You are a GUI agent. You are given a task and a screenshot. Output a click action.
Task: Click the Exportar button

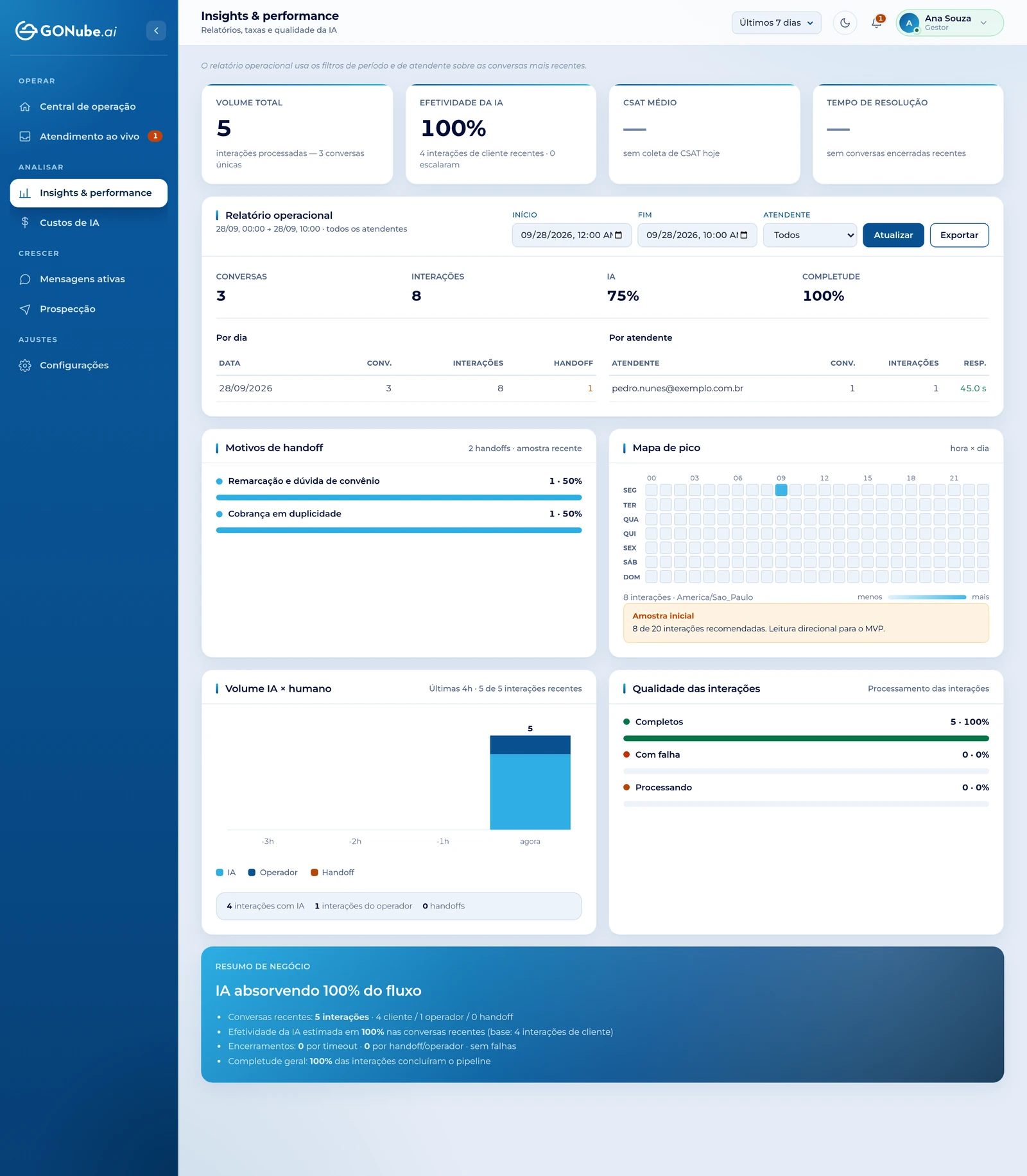(959, 235)
